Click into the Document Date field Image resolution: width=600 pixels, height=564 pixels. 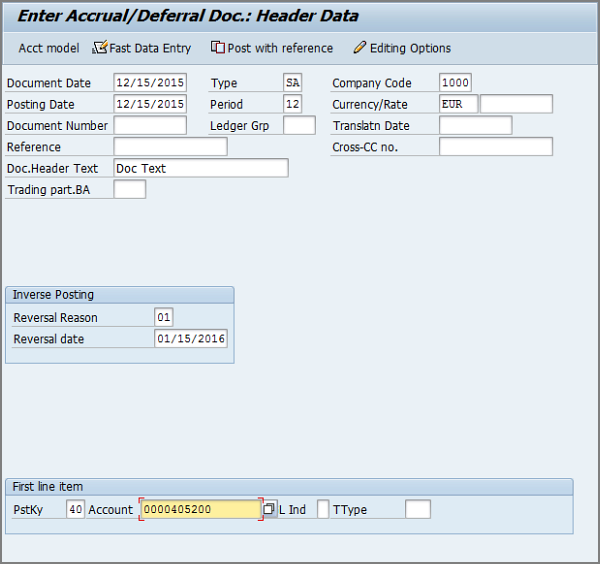[x=150, y=83]
